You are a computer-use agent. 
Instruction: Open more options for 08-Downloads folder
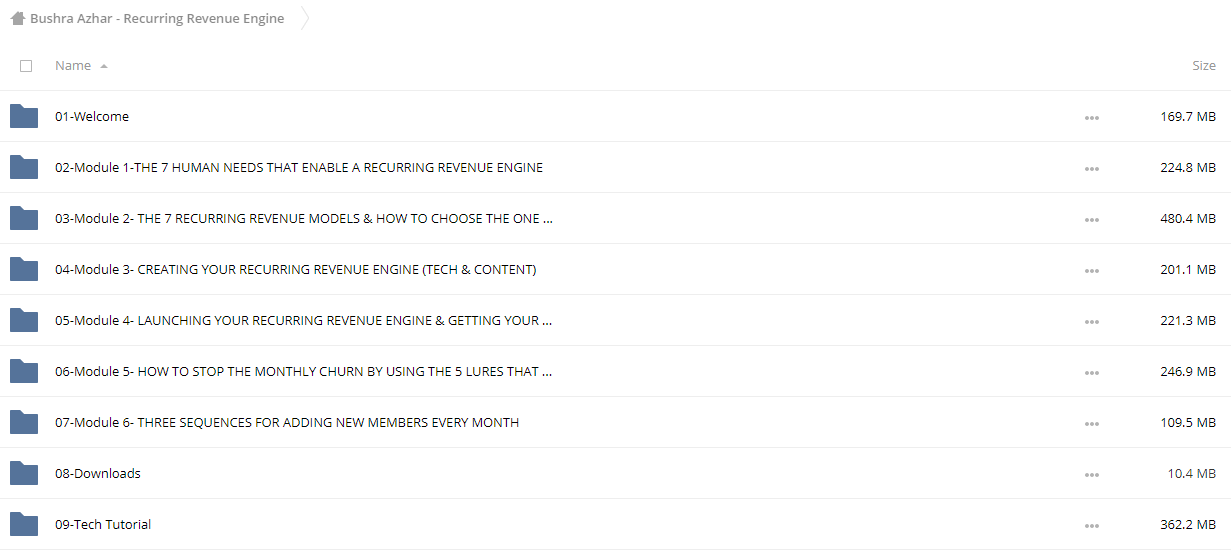coord(1091,474)
